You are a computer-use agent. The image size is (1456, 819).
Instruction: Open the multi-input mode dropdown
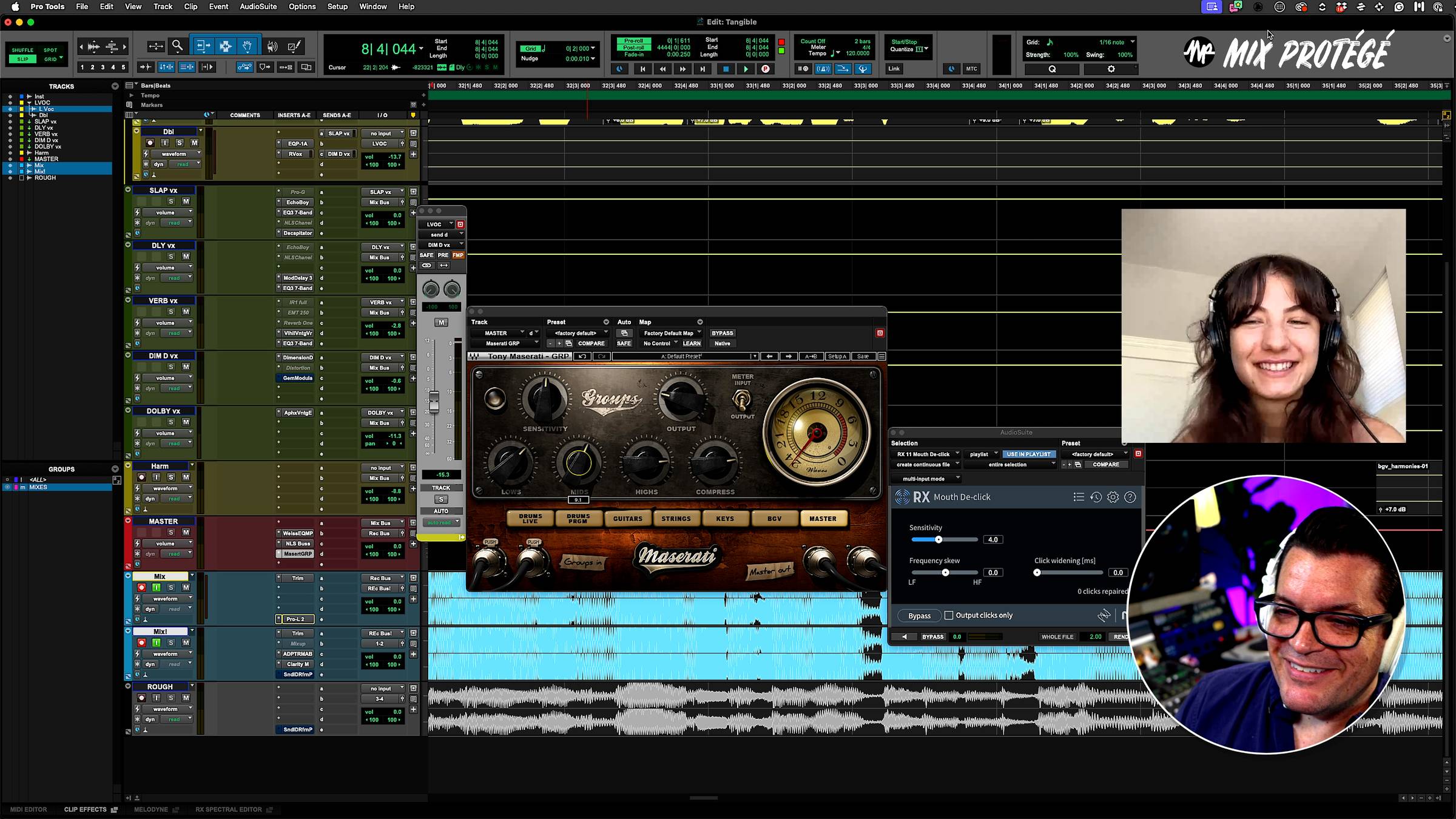pyautogui.click(x=927, y=479)
